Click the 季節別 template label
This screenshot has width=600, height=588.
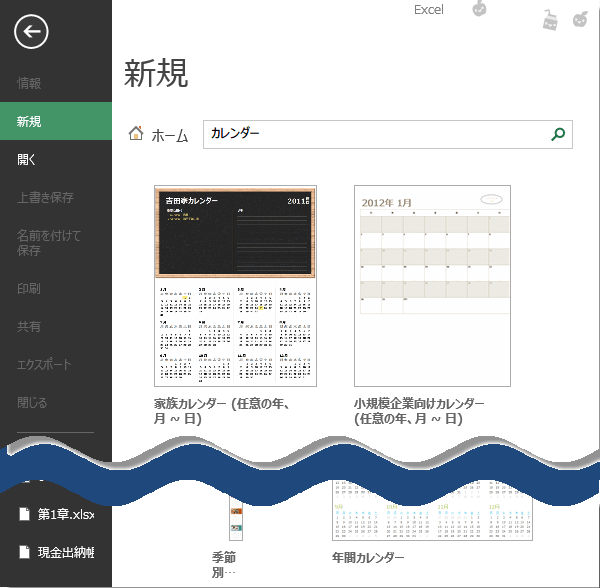click(x=224, y=565)
